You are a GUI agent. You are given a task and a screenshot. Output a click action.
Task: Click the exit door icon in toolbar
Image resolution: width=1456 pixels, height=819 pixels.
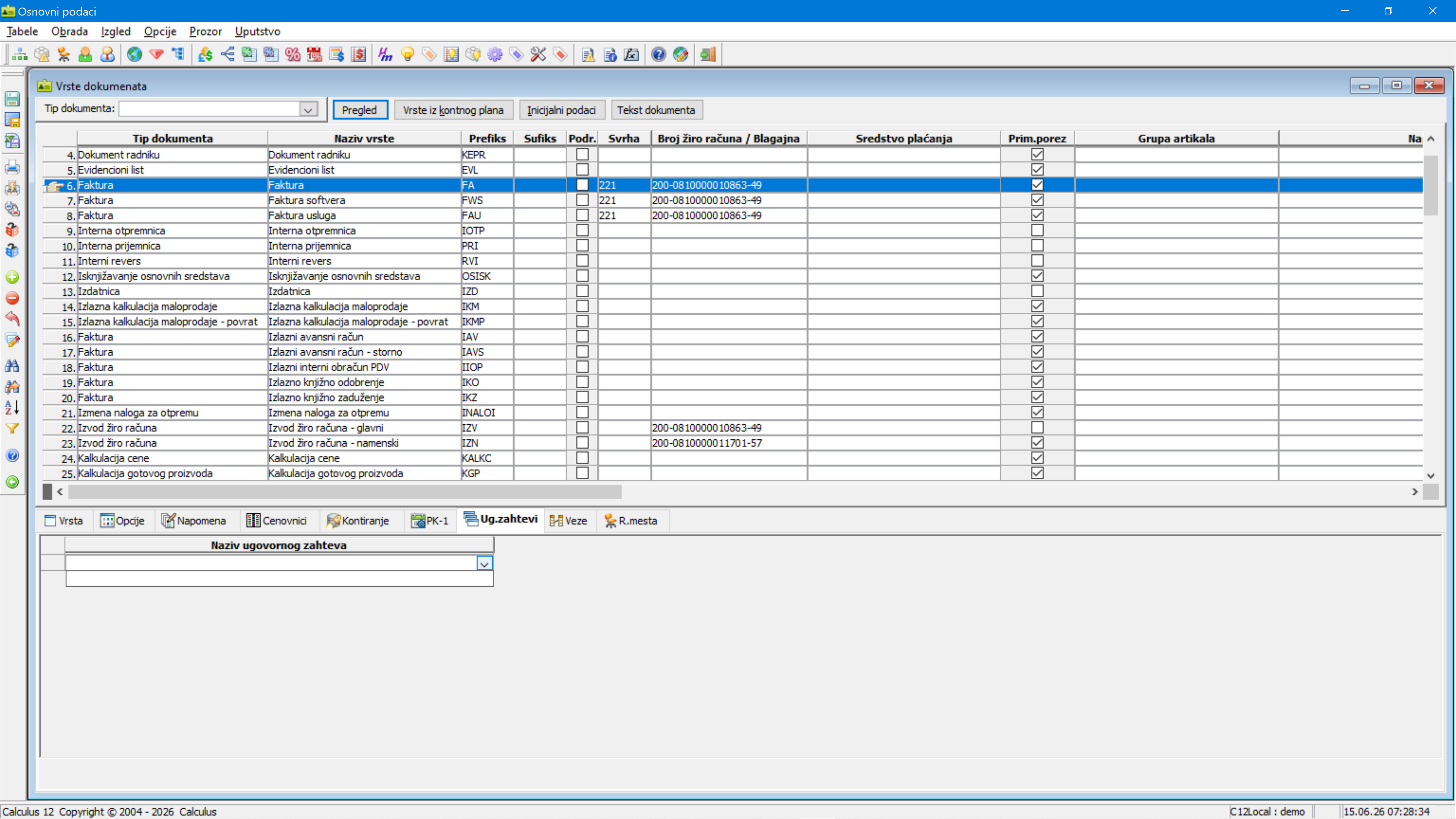pos(708,54)
